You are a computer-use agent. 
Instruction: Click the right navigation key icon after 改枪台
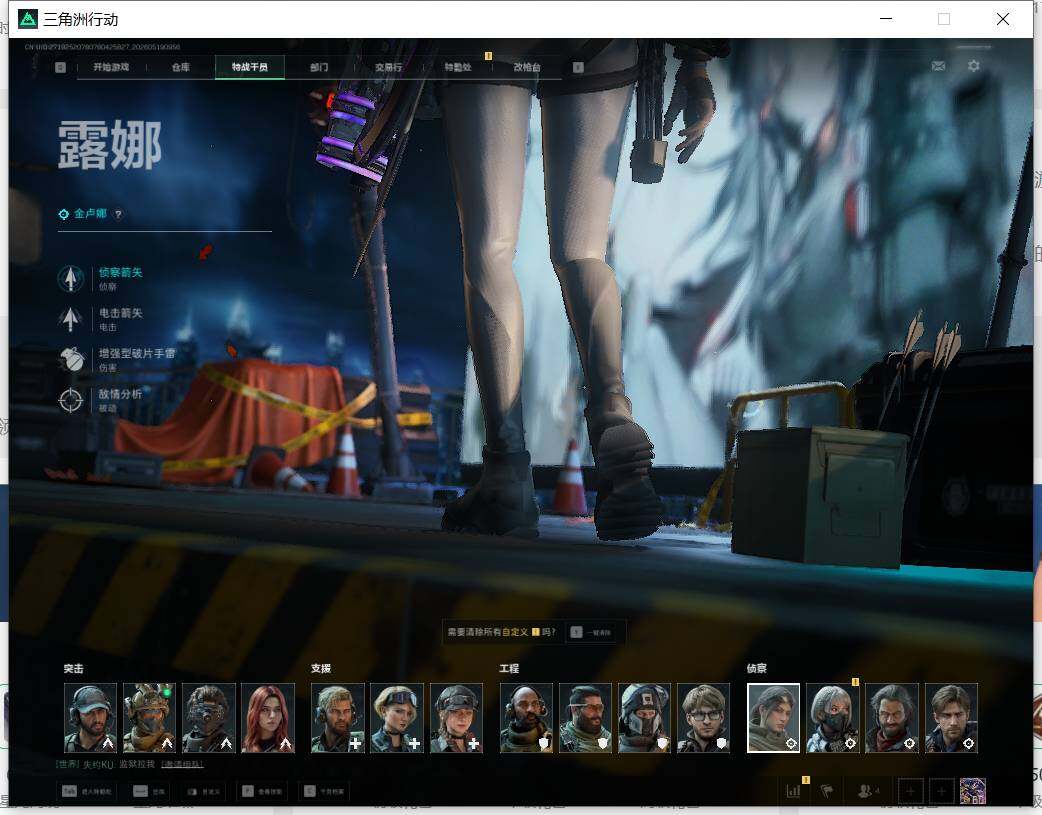pos(578,67)
